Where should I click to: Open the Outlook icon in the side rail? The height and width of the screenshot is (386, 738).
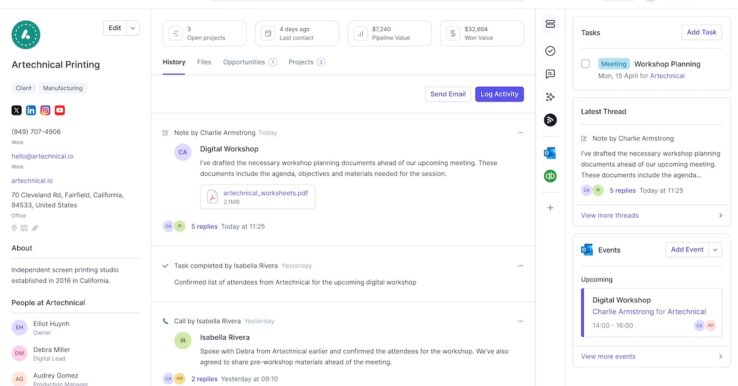point(550,153)
